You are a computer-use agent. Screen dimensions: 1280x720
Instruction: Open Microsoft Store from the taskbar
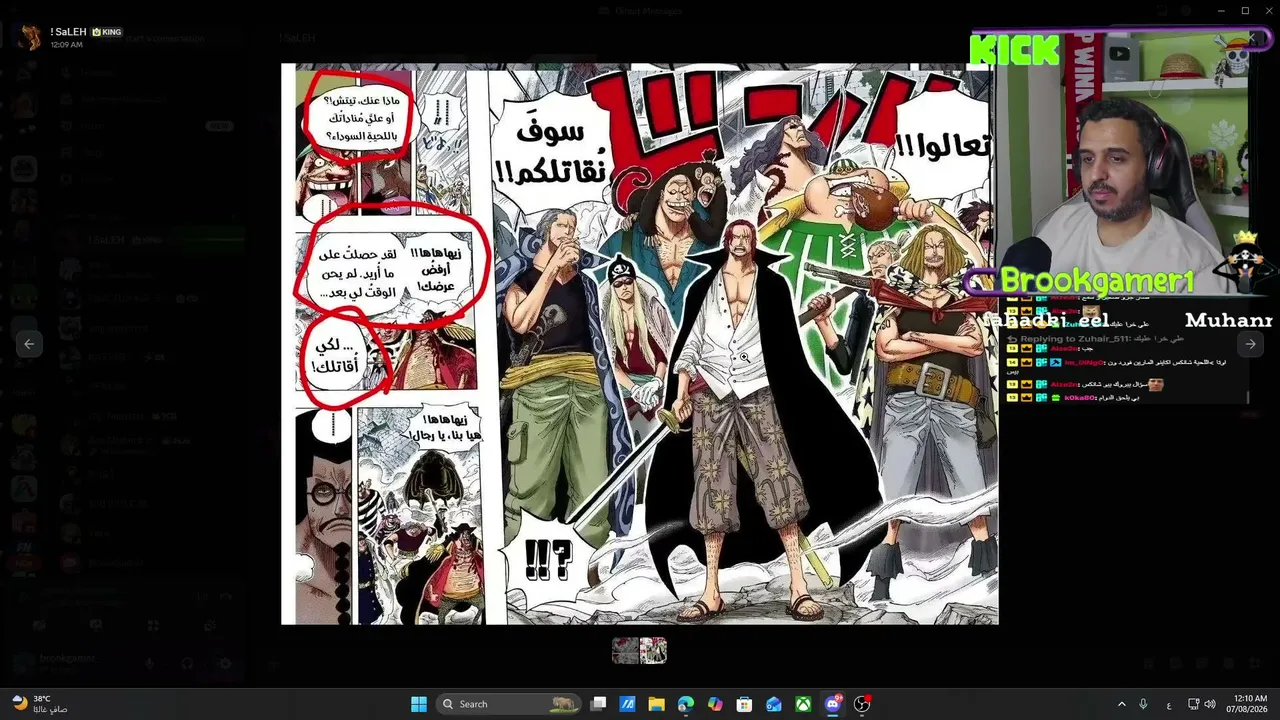[x=744, y=704]
